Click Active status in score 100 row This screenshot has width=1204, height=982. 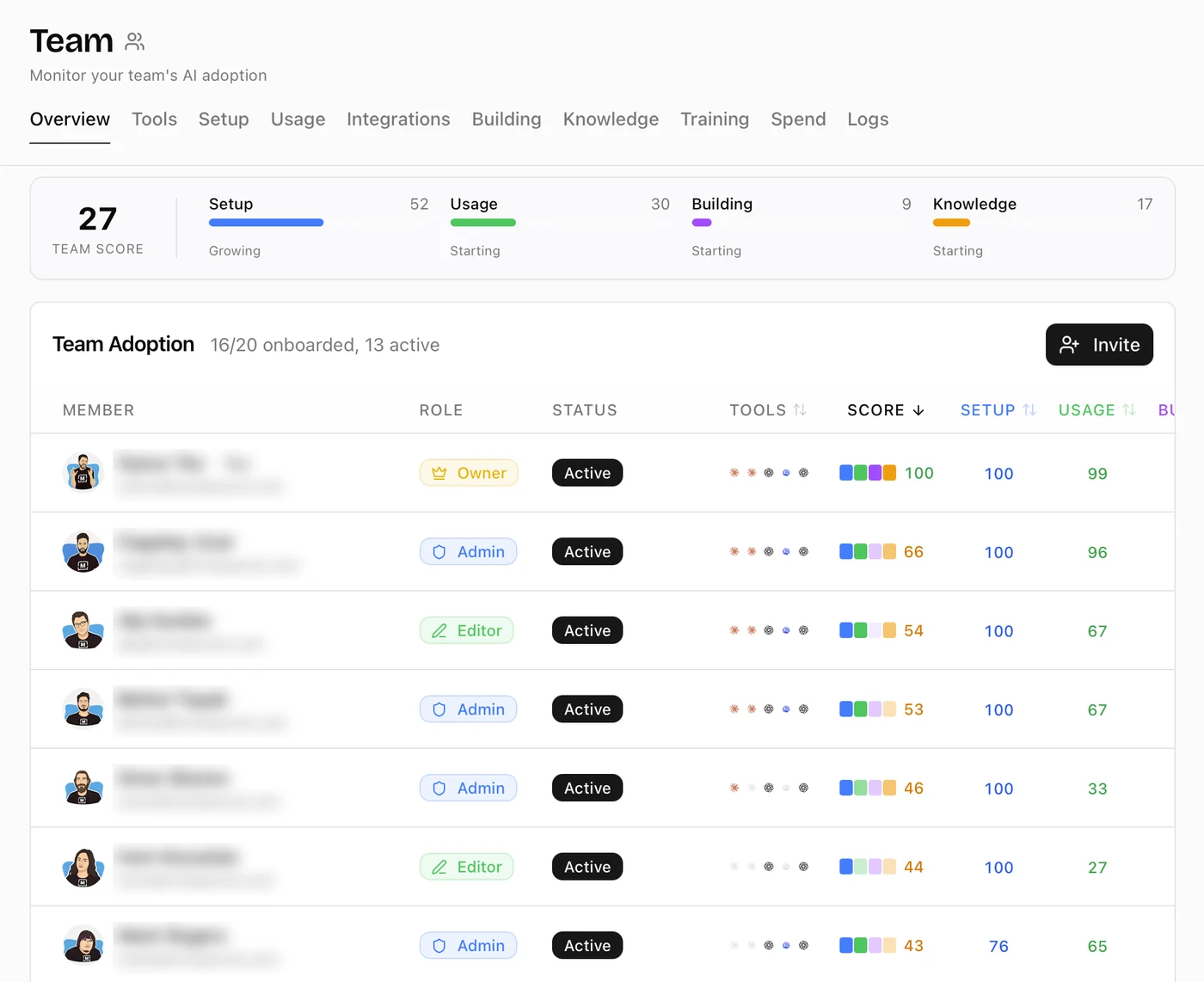[x=587, y=473]
